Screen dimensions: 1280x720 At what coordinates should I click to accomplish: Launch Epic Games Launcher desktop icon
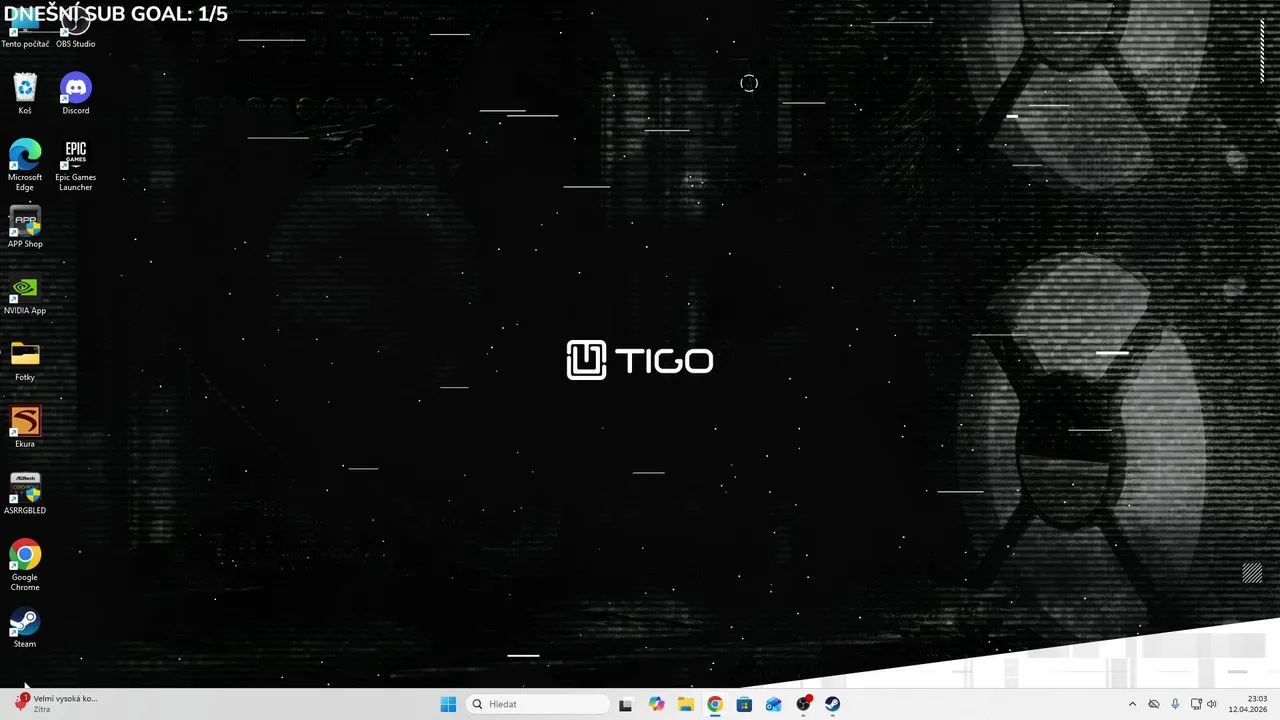76,165
